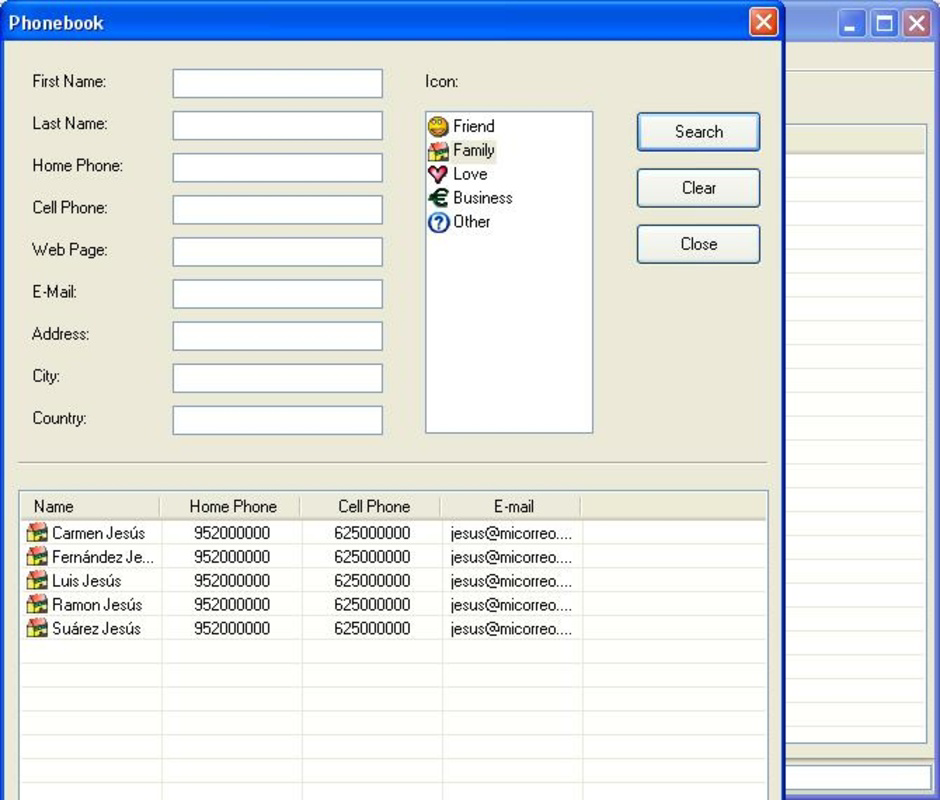Image resolution: width=940 pixels, height=800 pixels.
Task: Select the Family label in icon list
Action: coord(474,151)
